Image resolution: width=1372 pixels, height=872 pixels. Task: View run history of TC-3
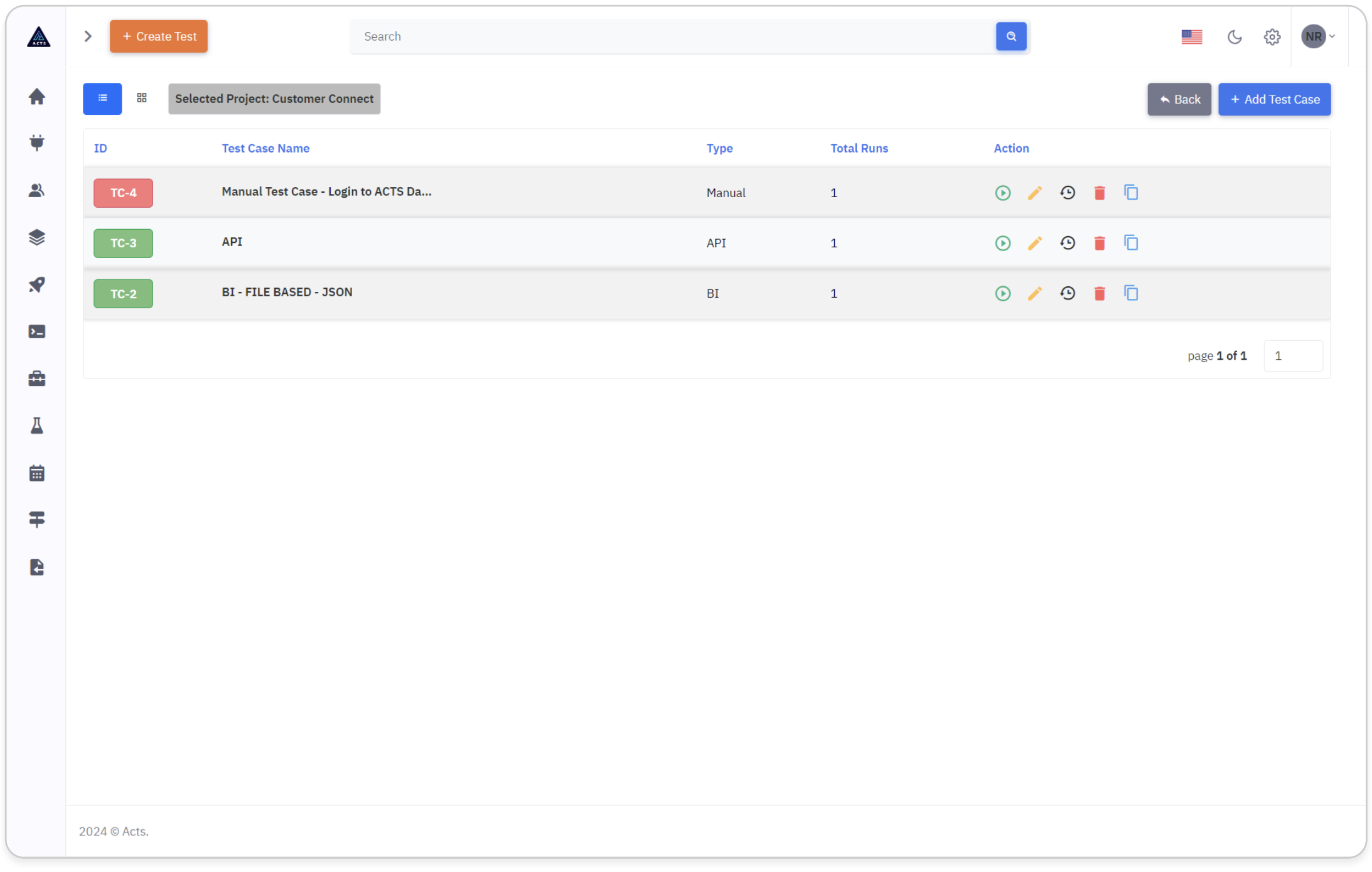point(1067,243)
